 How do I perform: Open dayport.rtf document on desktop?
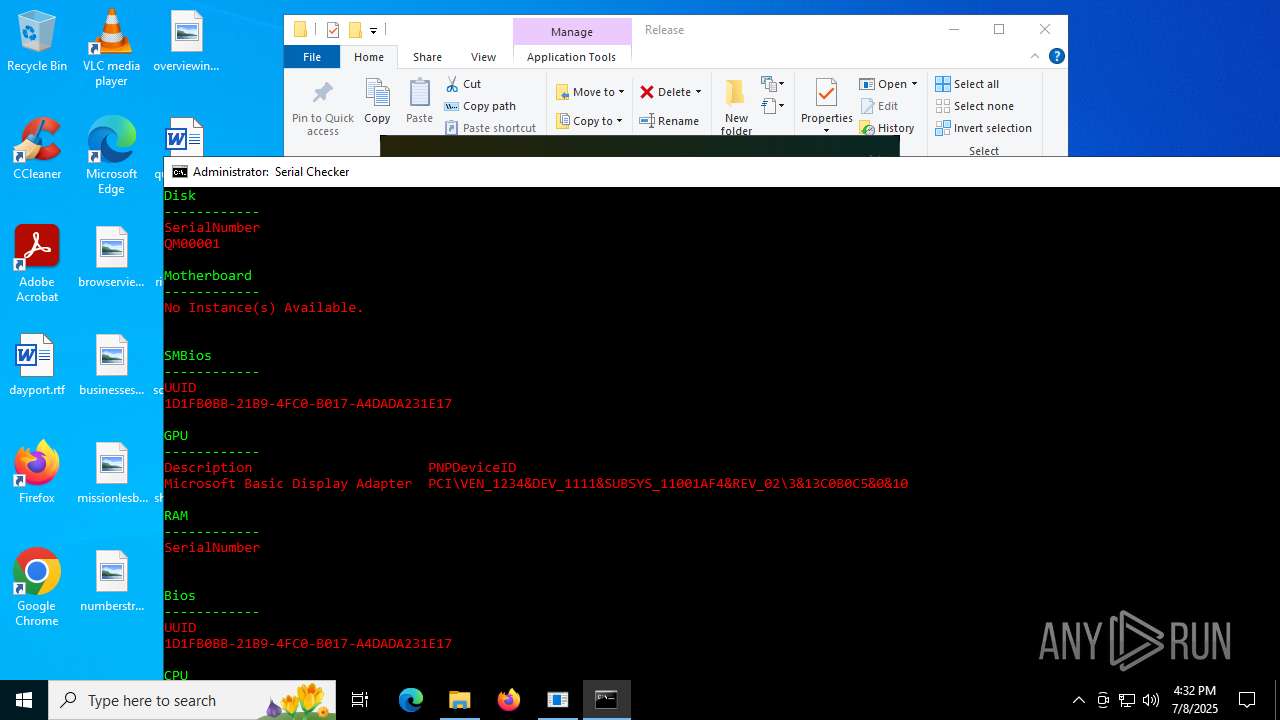37,365
